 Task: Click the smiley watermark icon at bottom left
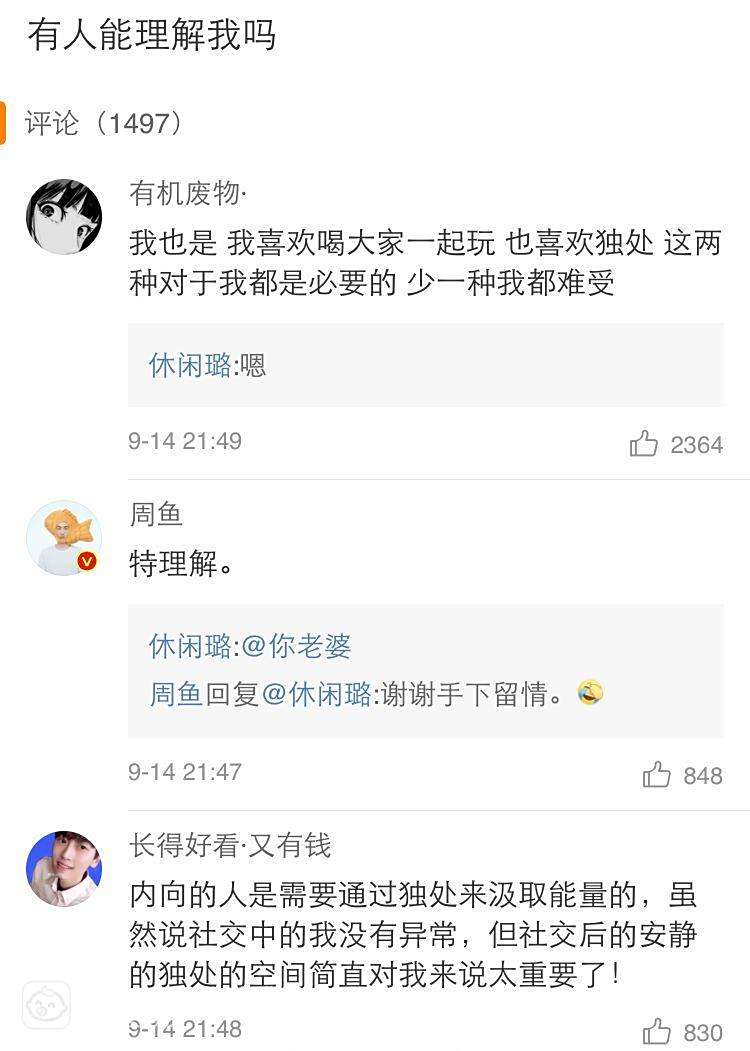pos(46,1006)
